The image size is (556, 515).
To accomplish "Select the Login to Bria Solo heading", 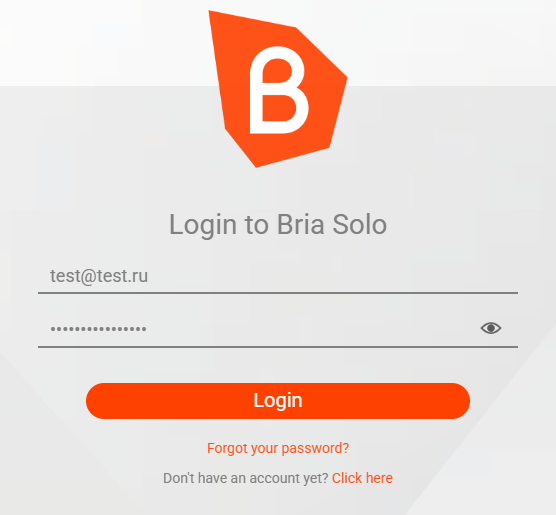I will 278,225.
